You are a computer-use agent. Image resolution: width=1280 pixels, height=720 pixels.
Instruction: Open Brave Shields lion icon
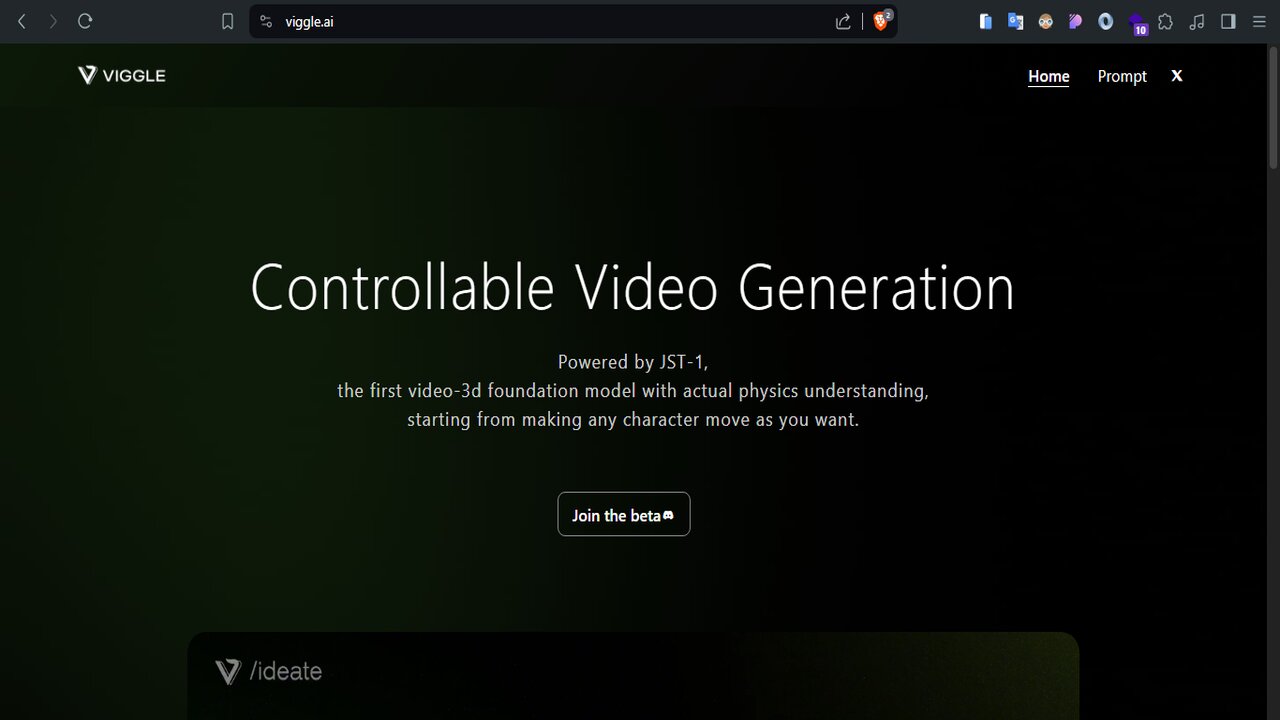pos(881,21)
